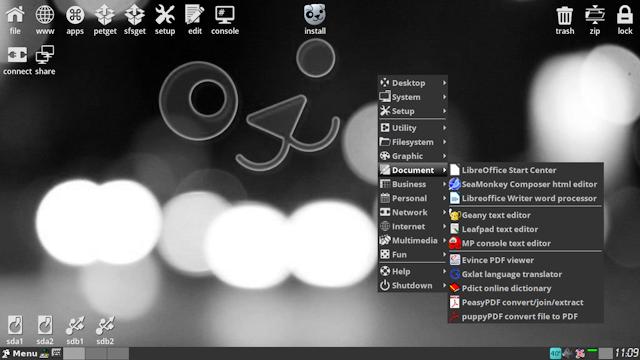Click the tray icon left of the clock
This screenshot has width=640, height=360.
(x=606, y=353)
